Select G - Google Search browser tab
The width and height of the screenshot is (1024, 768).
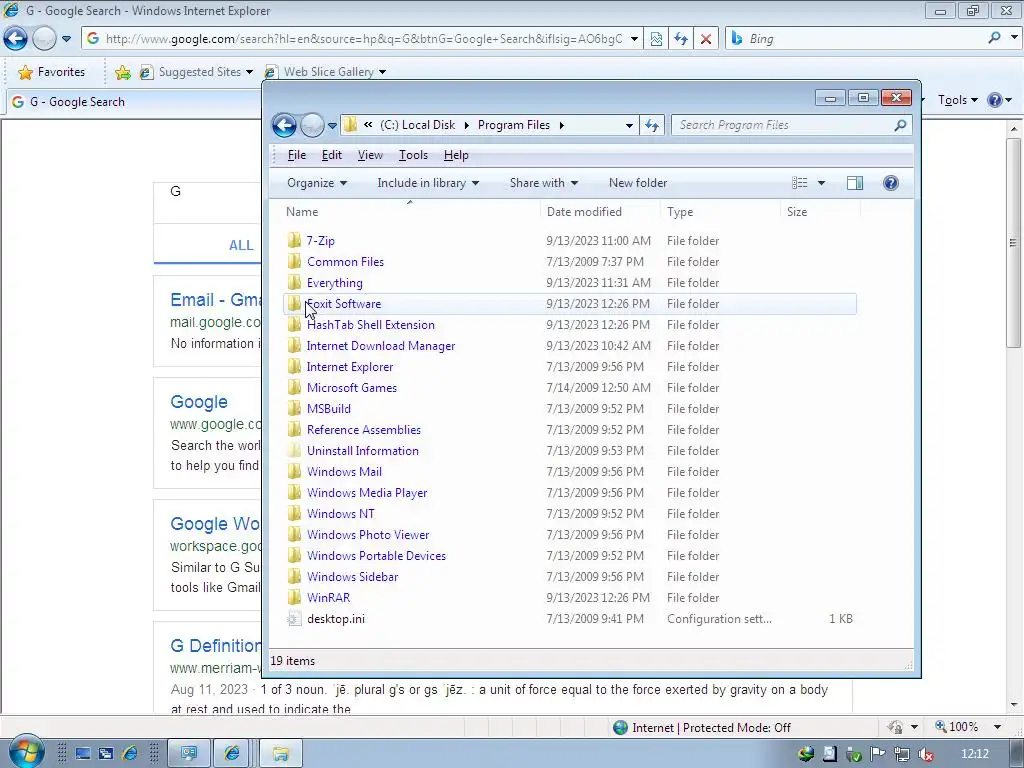click(134, 102)
